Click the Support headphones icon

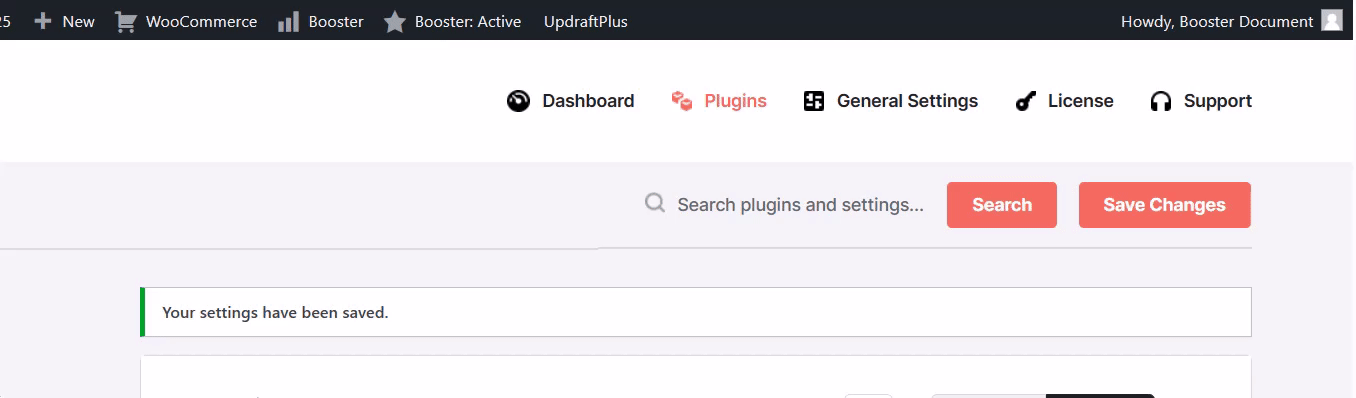tap(1161, 101)
